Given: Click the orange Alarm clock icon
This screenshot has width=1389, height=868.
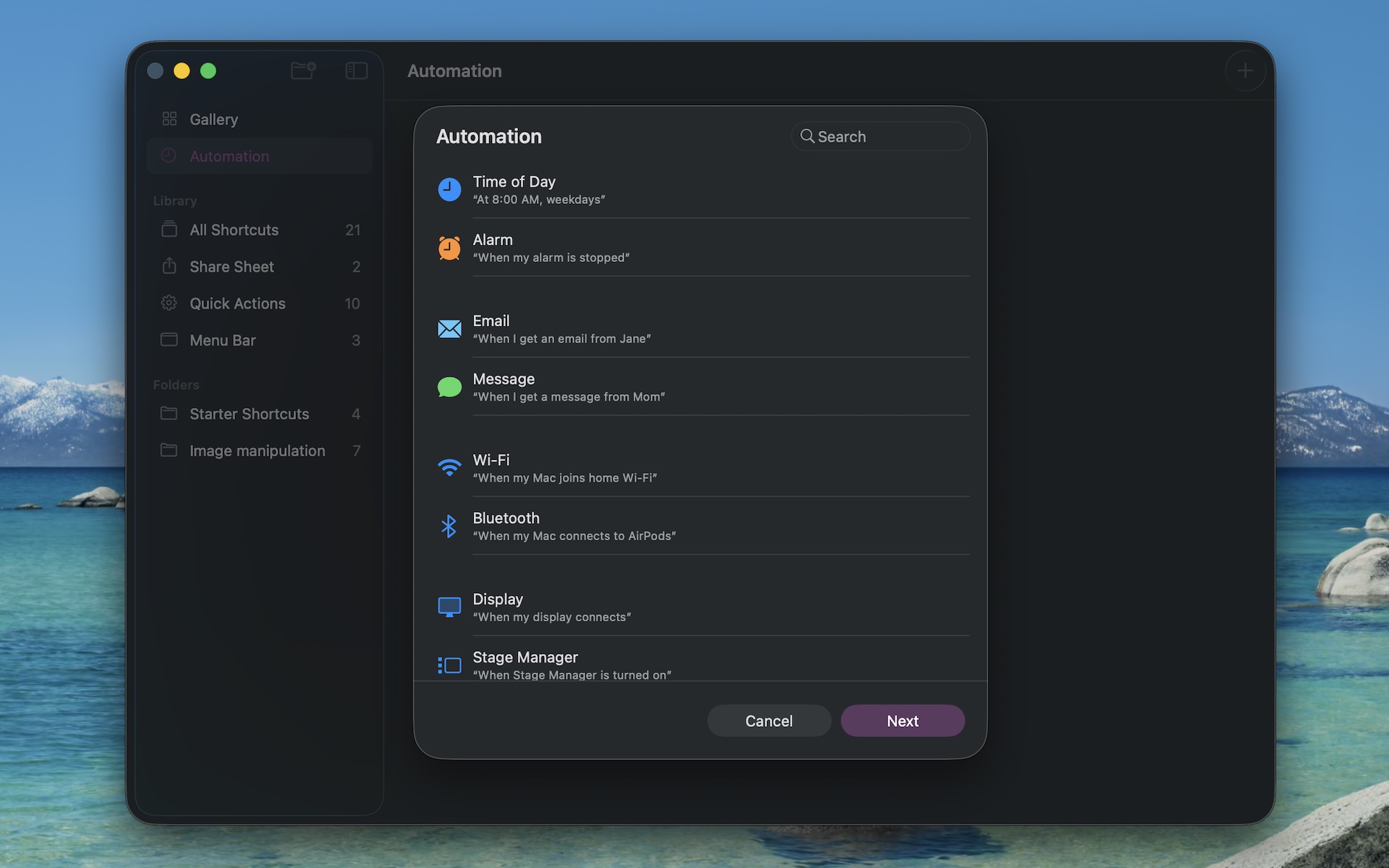Looking at the screenshot, I should (x=449, y=248).
